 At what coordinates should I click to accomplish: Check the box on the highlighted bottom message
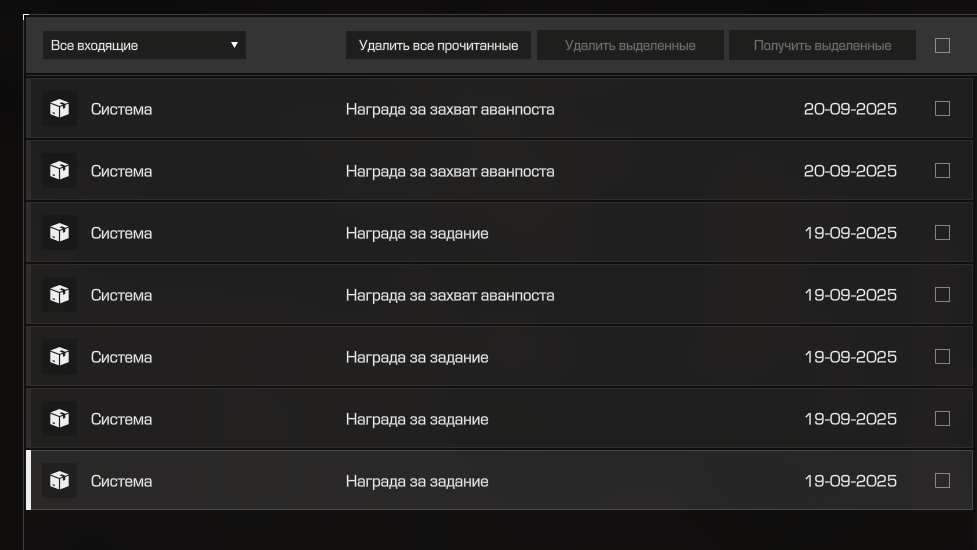coord(942,481)
